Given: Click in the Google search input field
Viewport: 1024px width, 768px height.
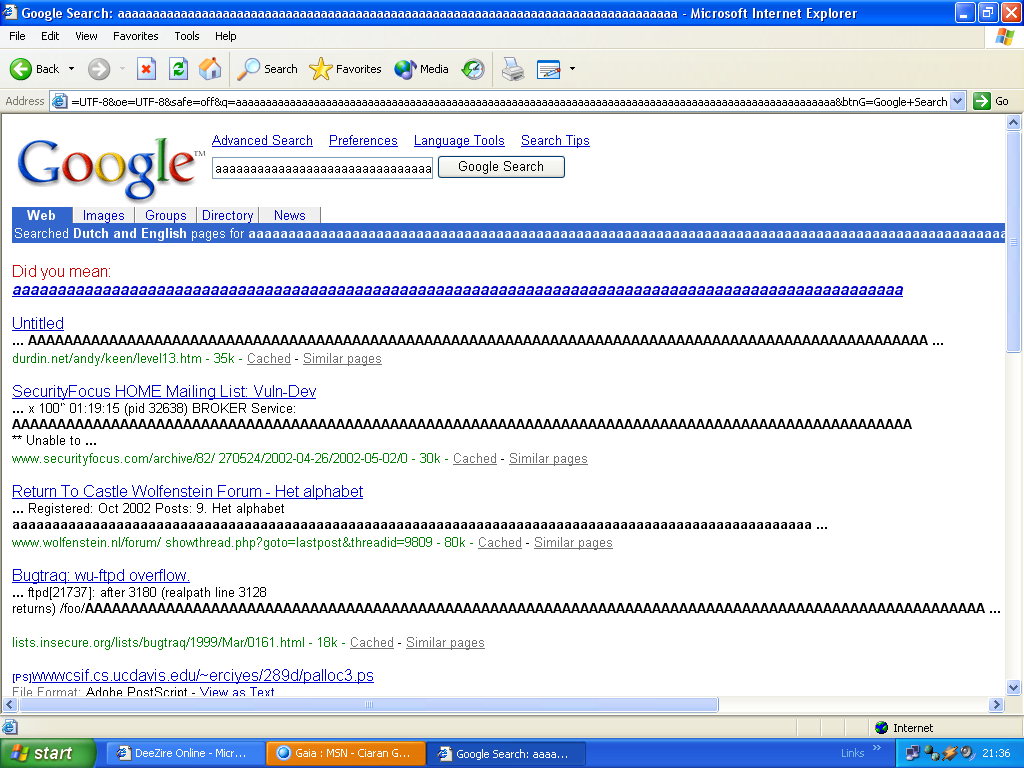Looking at the screenshot, I should tap(323, 168).
